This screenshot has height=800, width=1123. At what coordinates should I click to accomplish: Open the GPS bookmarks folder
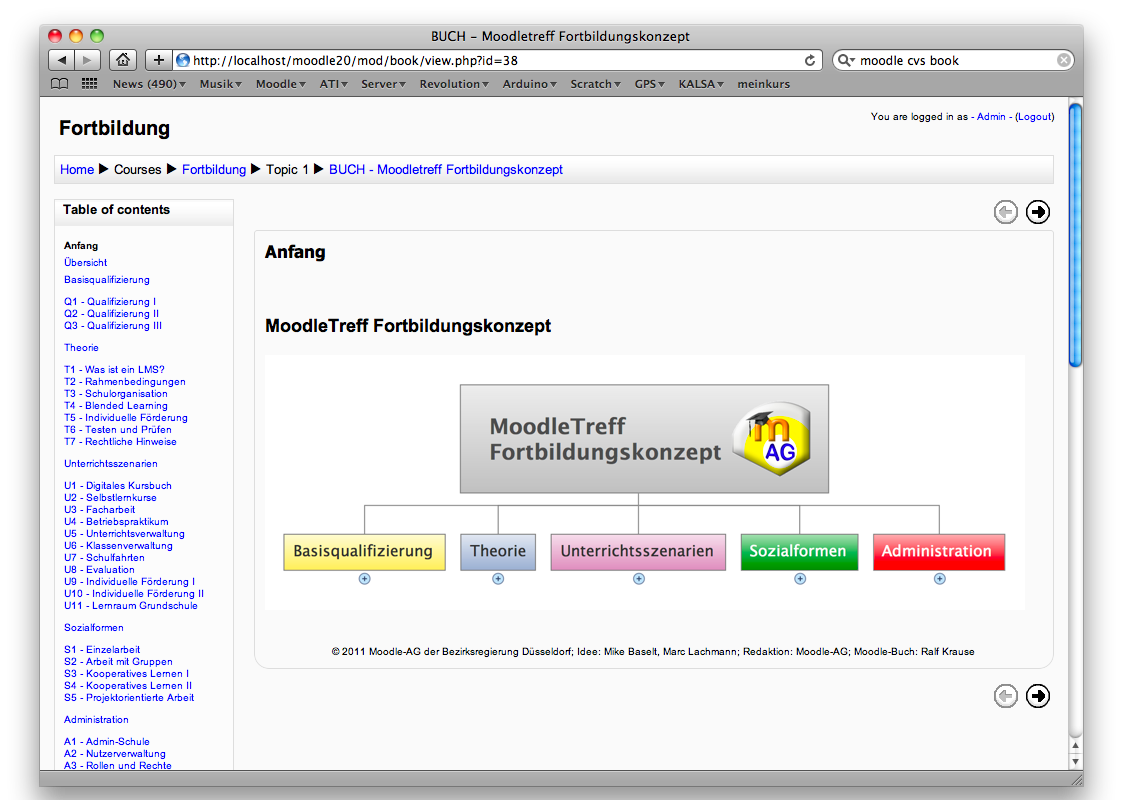[650, 84]
